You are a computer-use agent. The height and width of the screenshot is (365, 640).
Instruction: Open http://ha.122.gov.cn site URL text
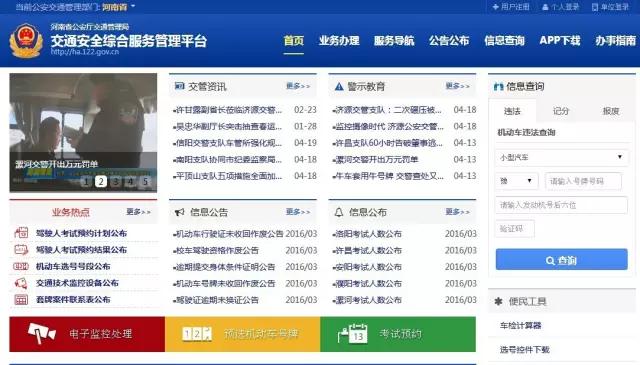[x=85, y=52]
